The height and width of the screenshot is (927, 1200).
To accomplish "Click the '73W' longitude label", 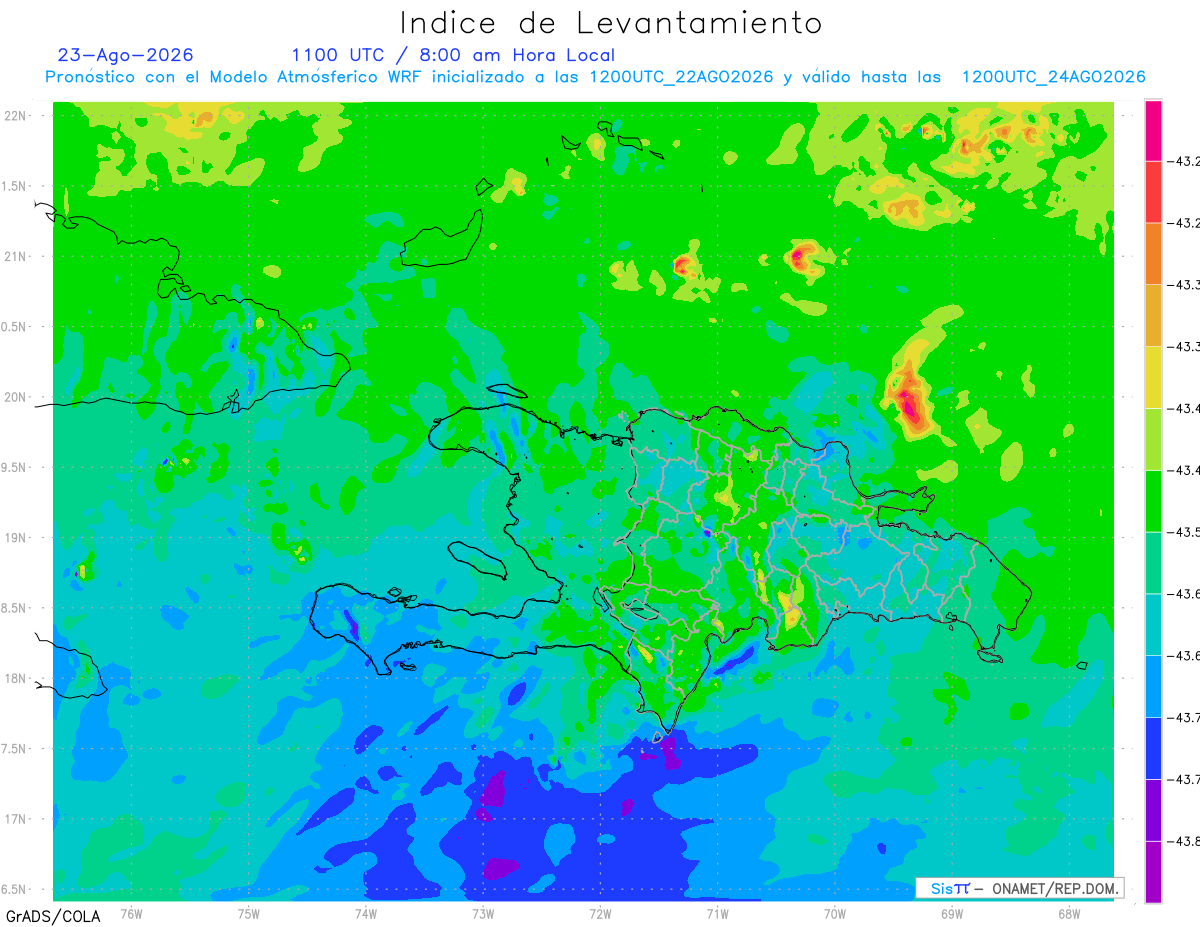I will tap(483, 913).
